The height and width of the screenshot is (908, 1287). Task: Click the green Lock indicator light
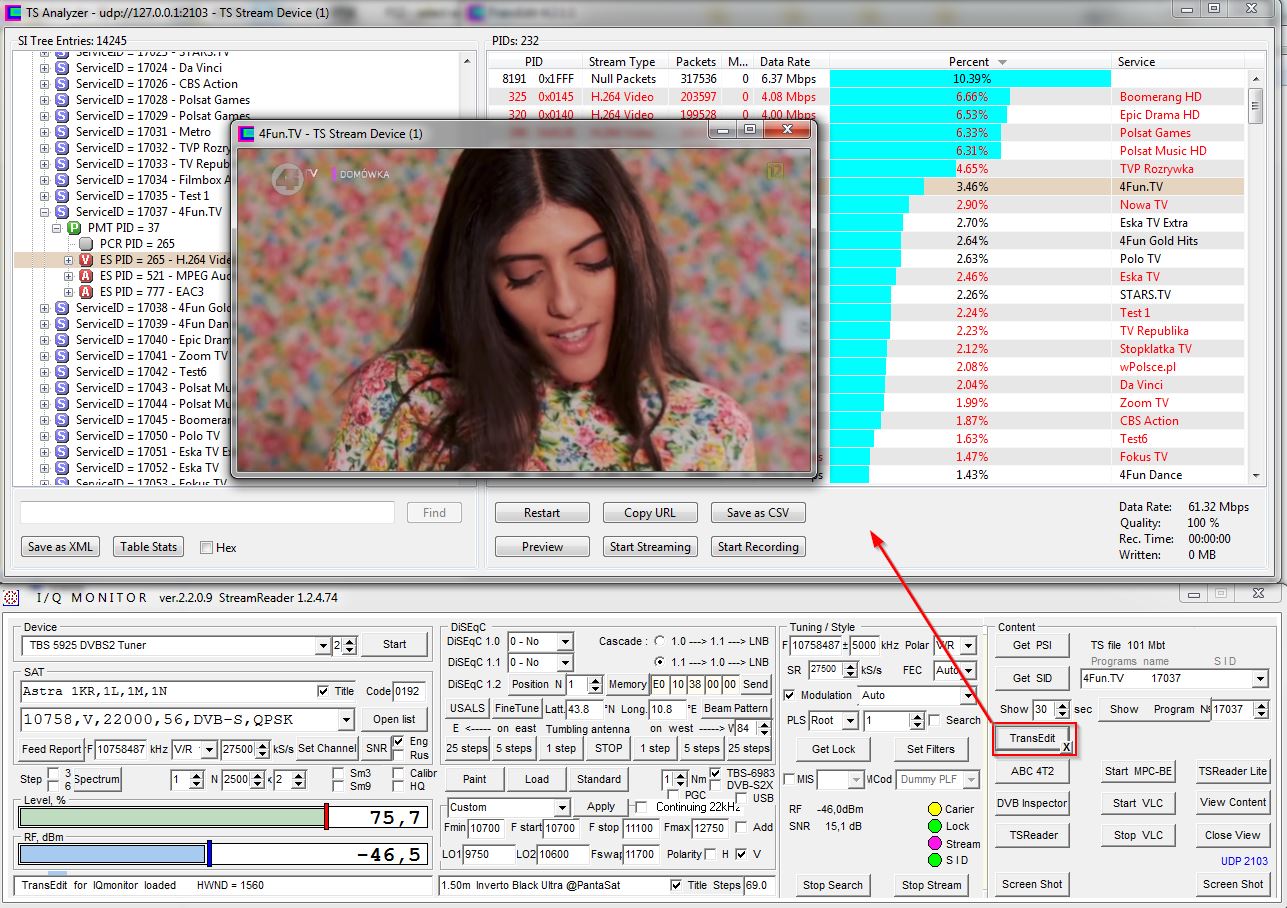pos(935,826)
